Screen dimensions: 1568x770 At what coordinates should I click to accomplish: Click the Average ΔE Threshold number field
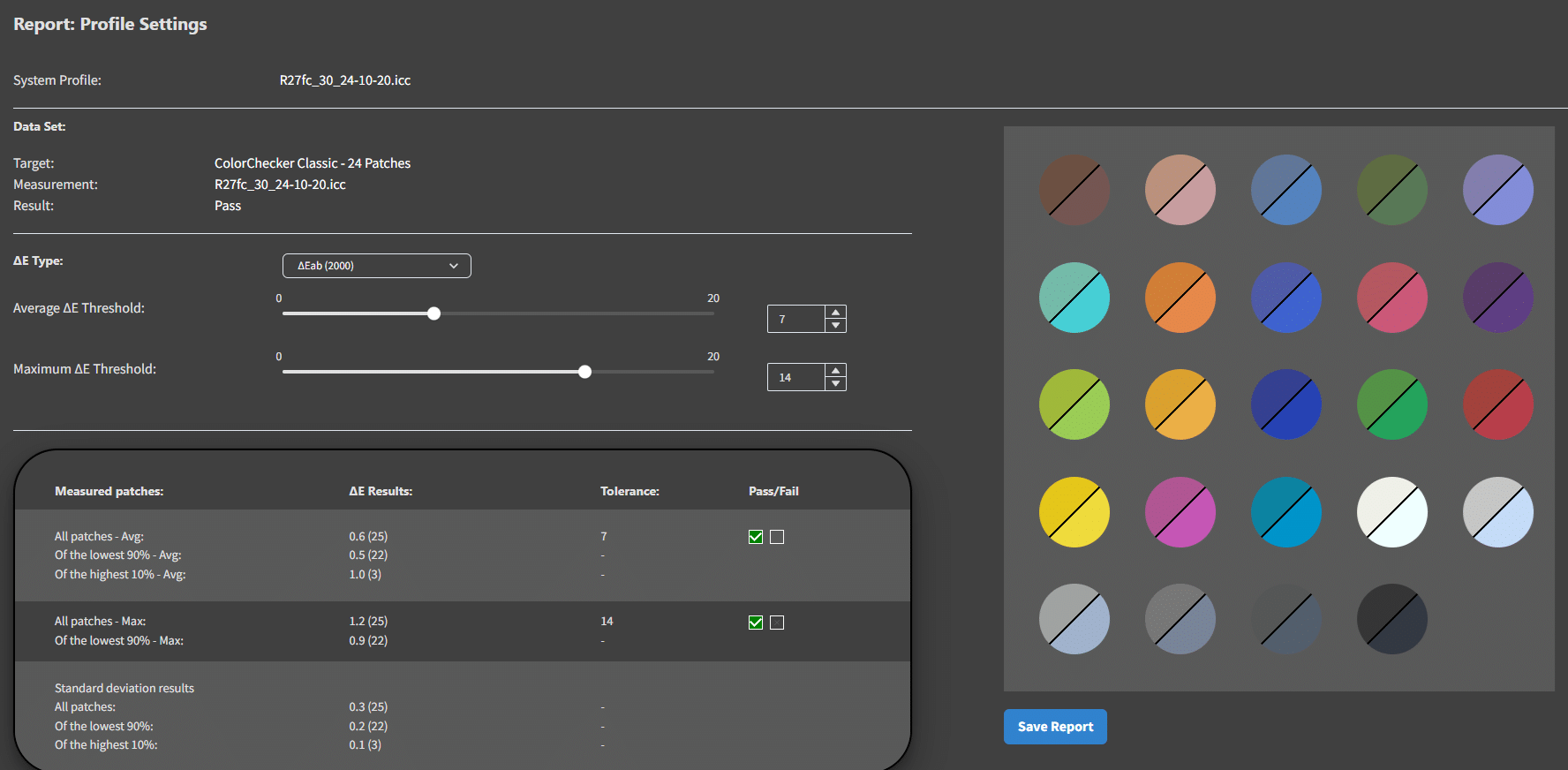click(795, 320)
